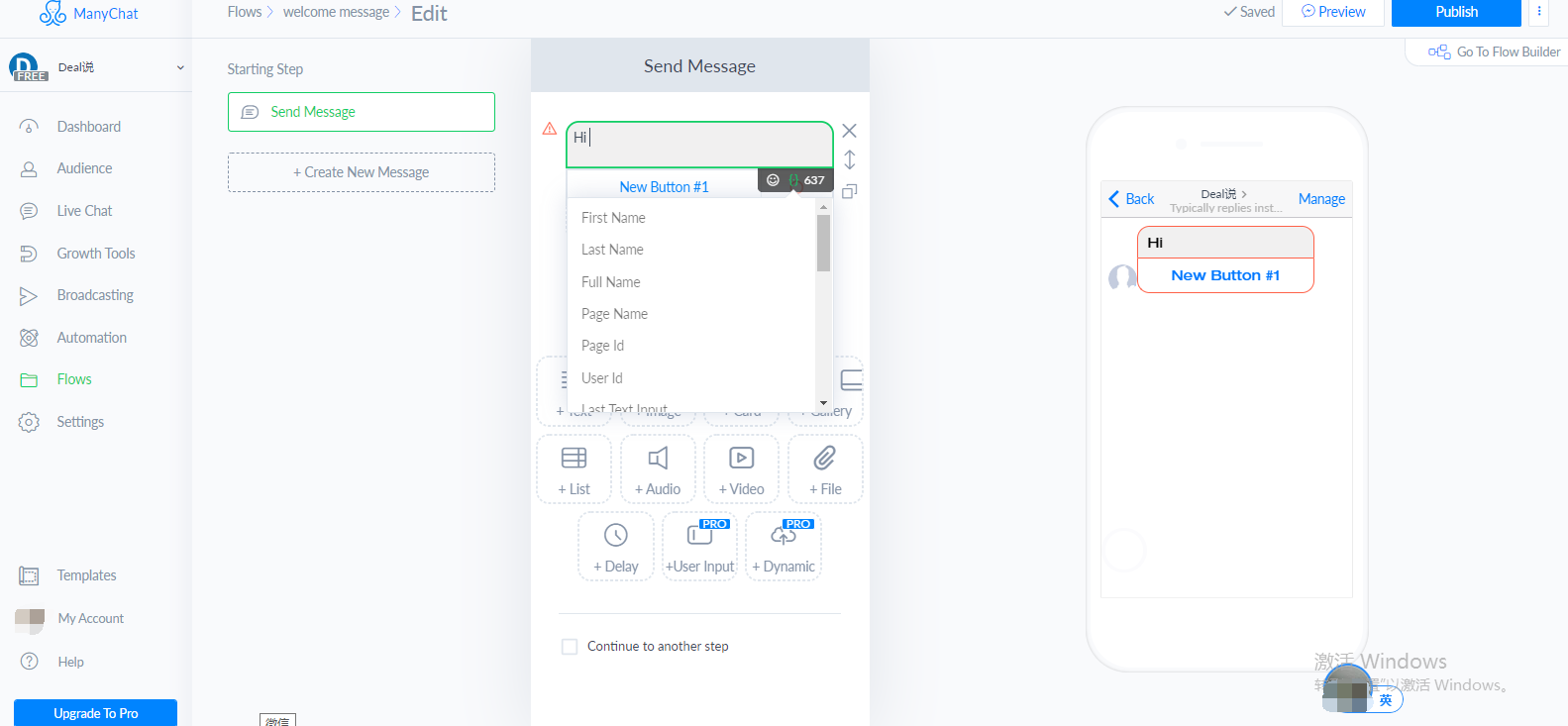The image size is (1568, 726).
Task: Click the move block up-down arrow icon
Action: (x=849, y=159)
